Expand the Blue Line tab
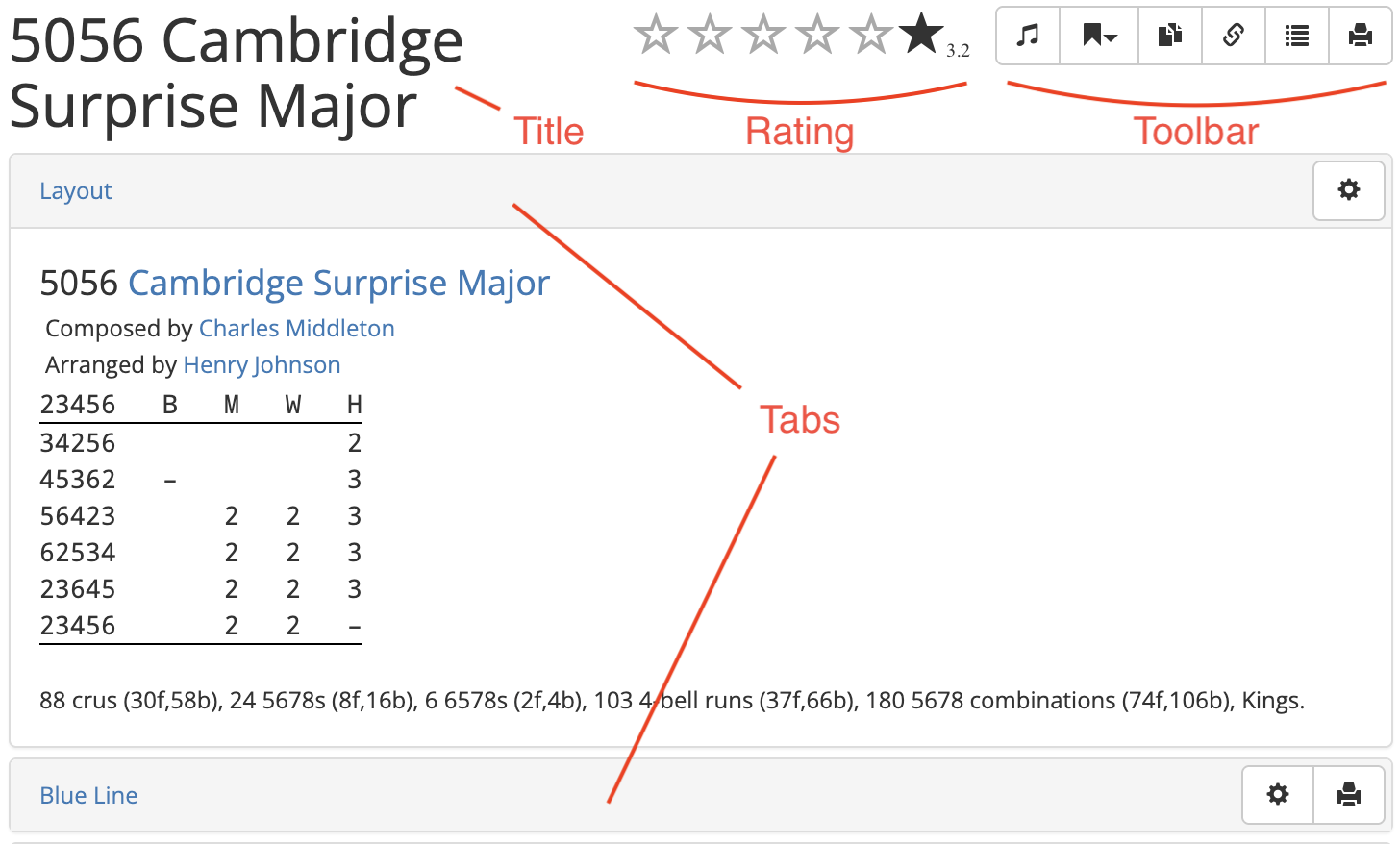Viewport: 1400px width, 844px height. click(88, 796)
